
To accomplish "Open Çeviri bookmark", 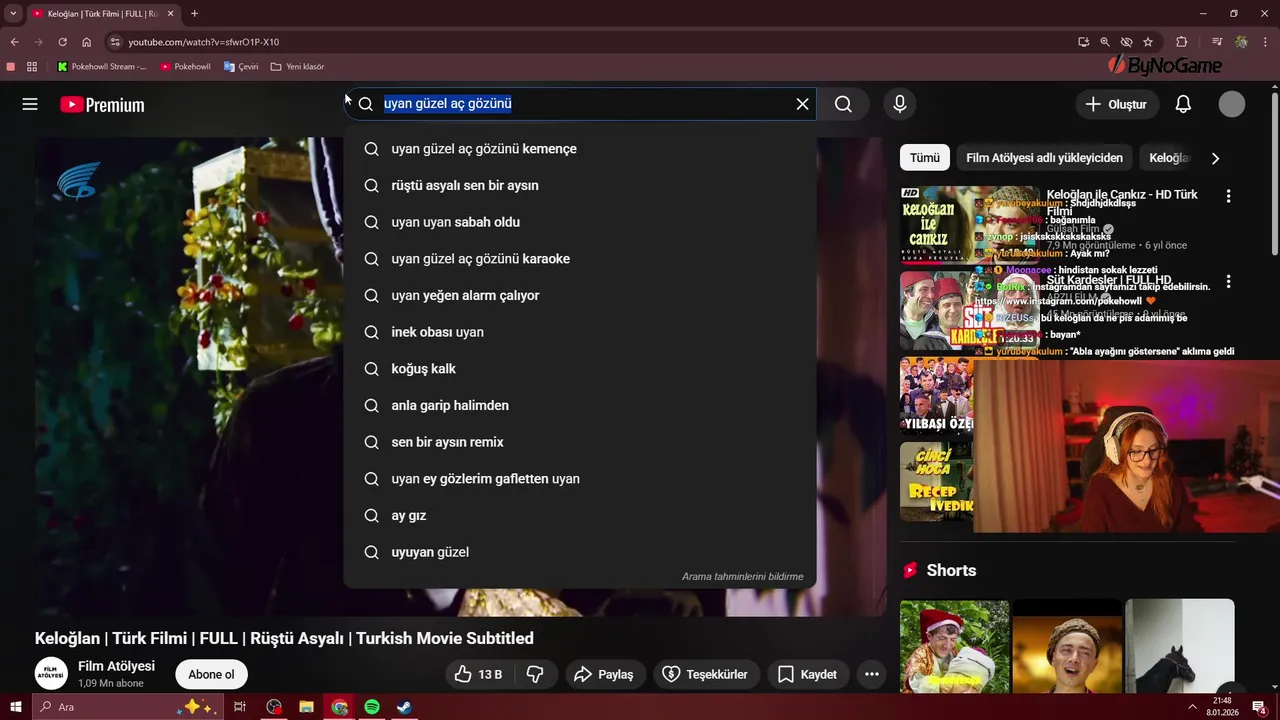I will pyautogui.click(x=241, y=67).
